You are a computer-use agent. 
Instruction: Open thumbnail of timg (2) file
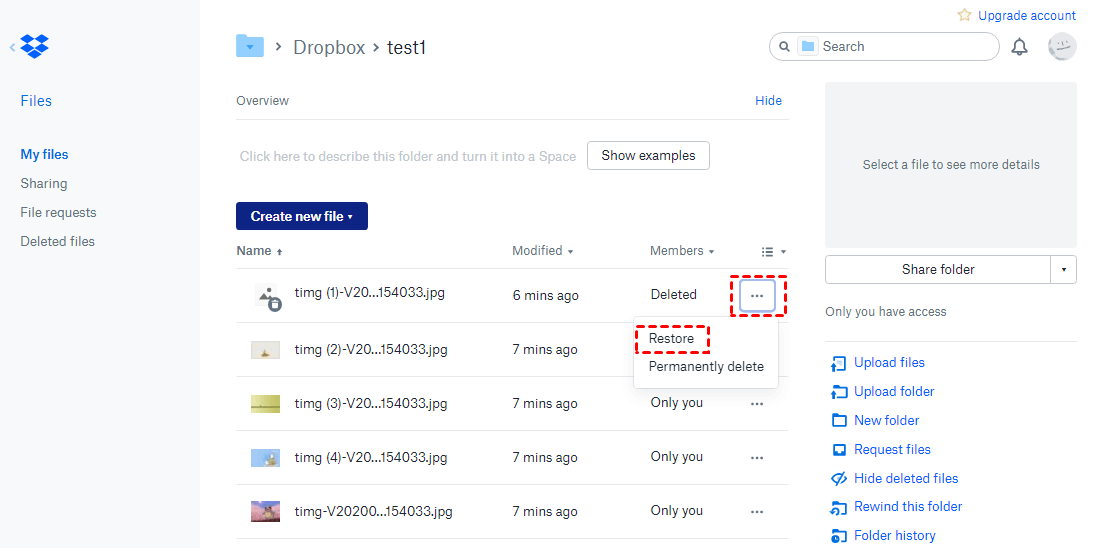tap(266, 350)
